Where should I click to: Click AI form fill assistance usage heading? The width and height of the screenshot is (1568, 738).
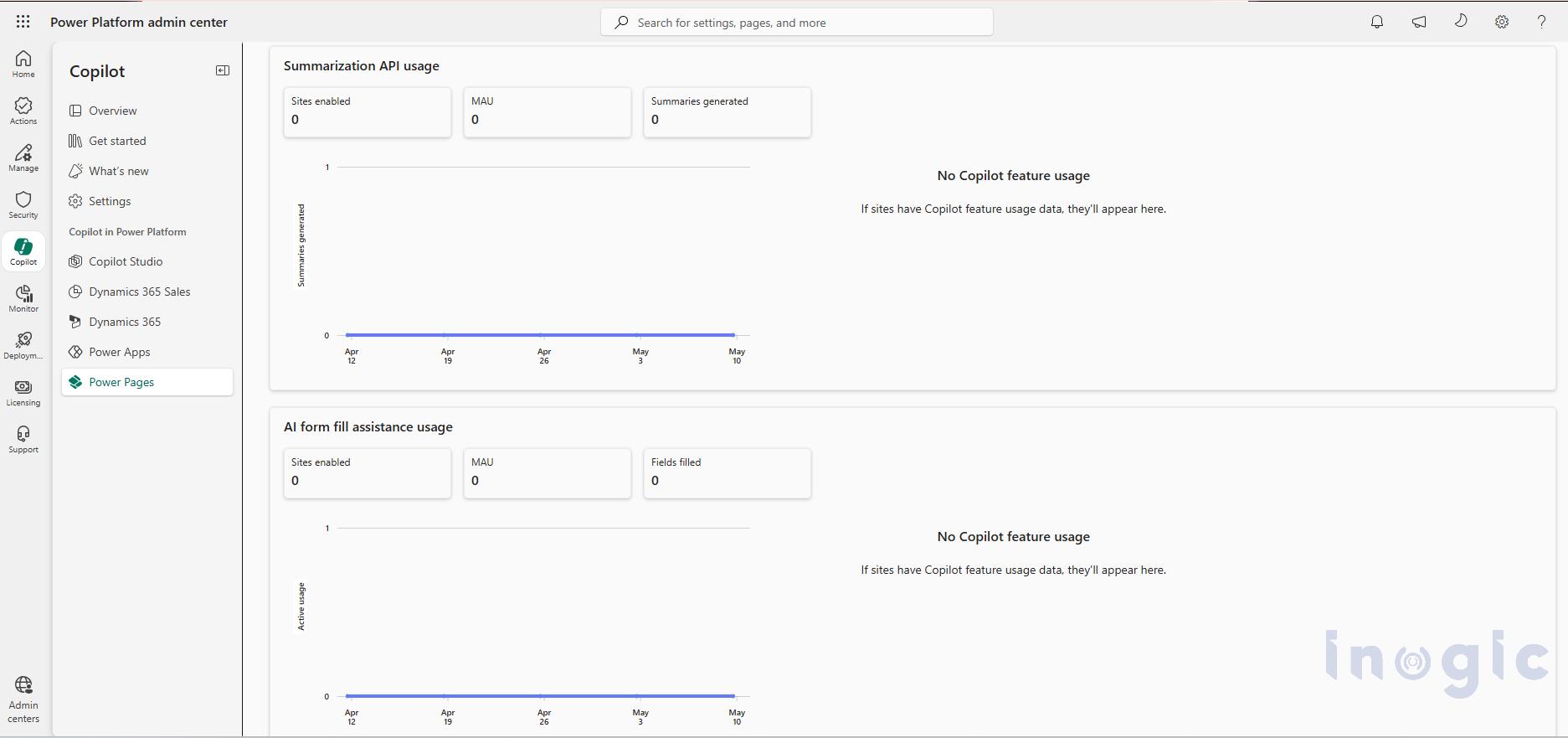(368, 427)
